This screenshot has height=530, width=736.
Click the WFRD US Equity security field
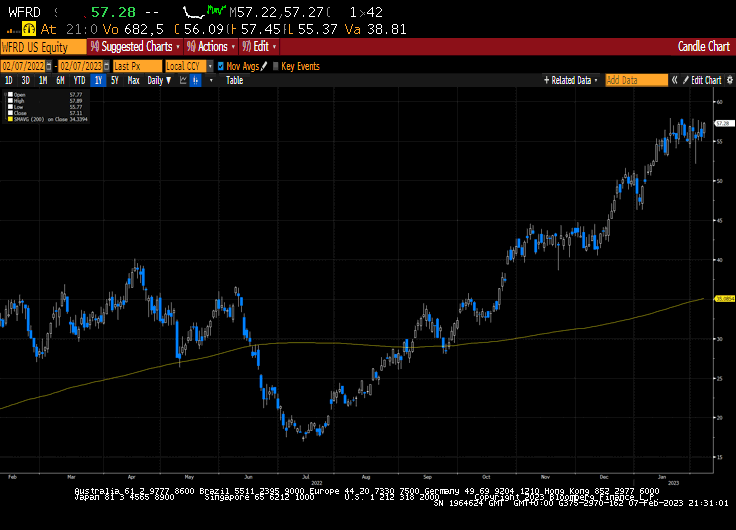[43, 47]
